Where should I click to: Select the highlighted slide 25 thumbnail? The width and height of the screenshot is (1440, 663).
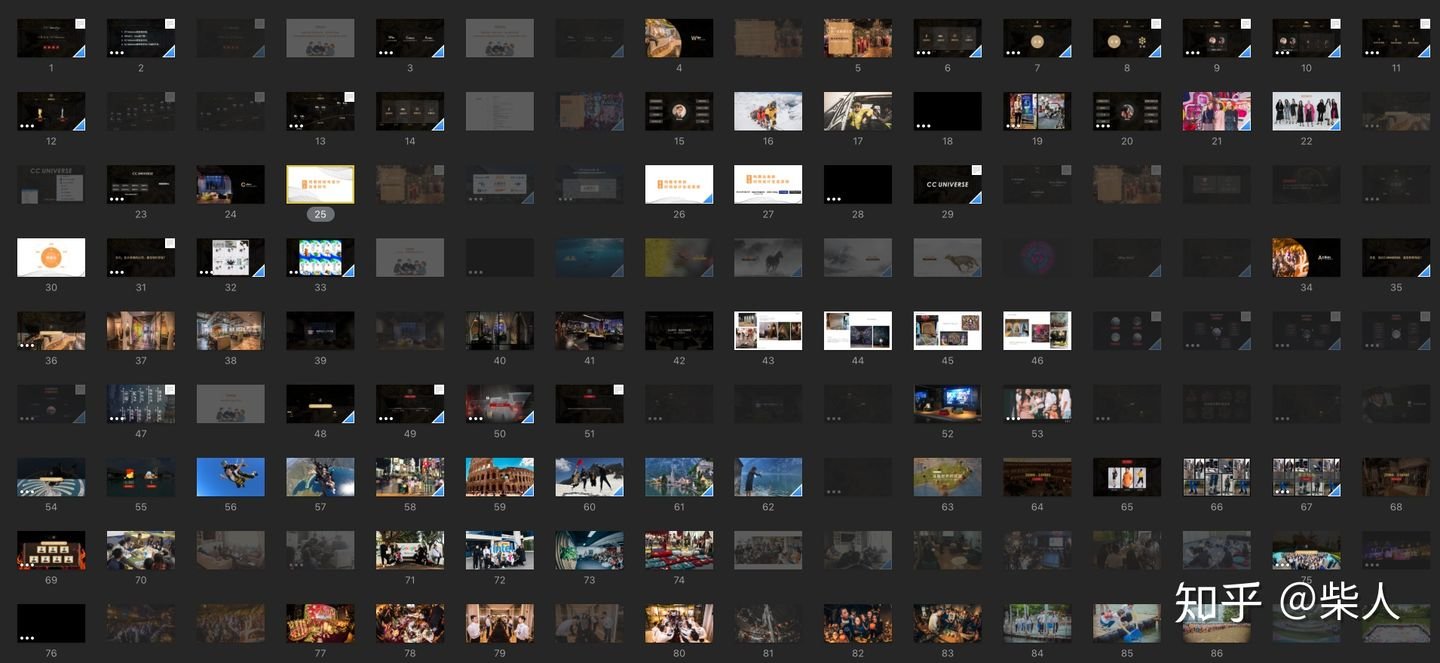[x=320, y=184]
